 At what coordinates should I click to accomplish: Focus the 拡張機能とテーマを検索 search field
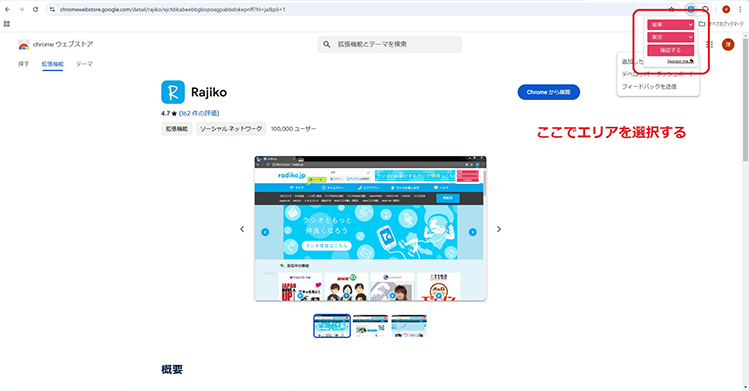(x=390, y=44)
